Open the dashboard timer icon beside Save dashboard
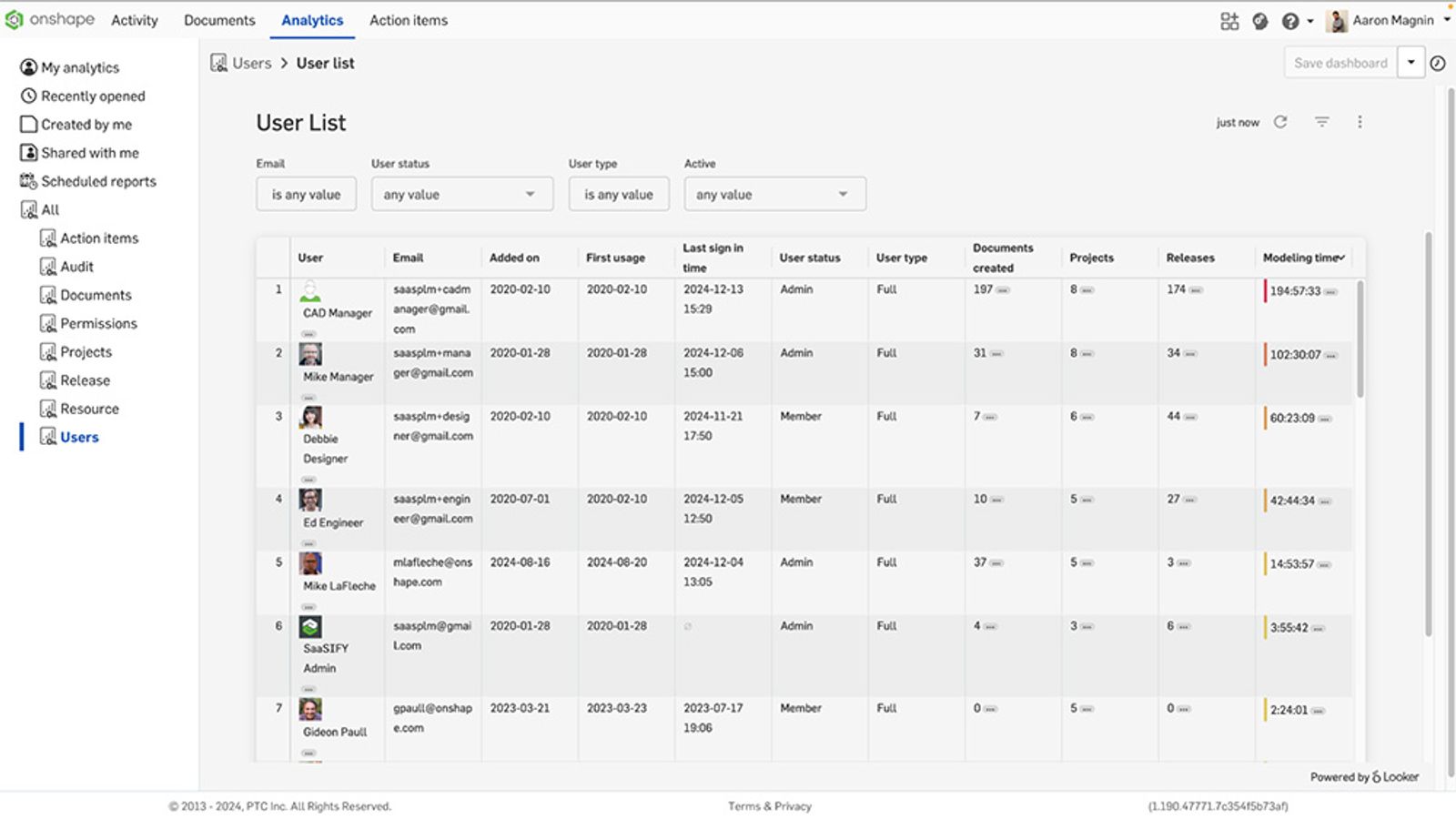Viewport: 1456px width, 820px height. click(x=1438, y=63)
